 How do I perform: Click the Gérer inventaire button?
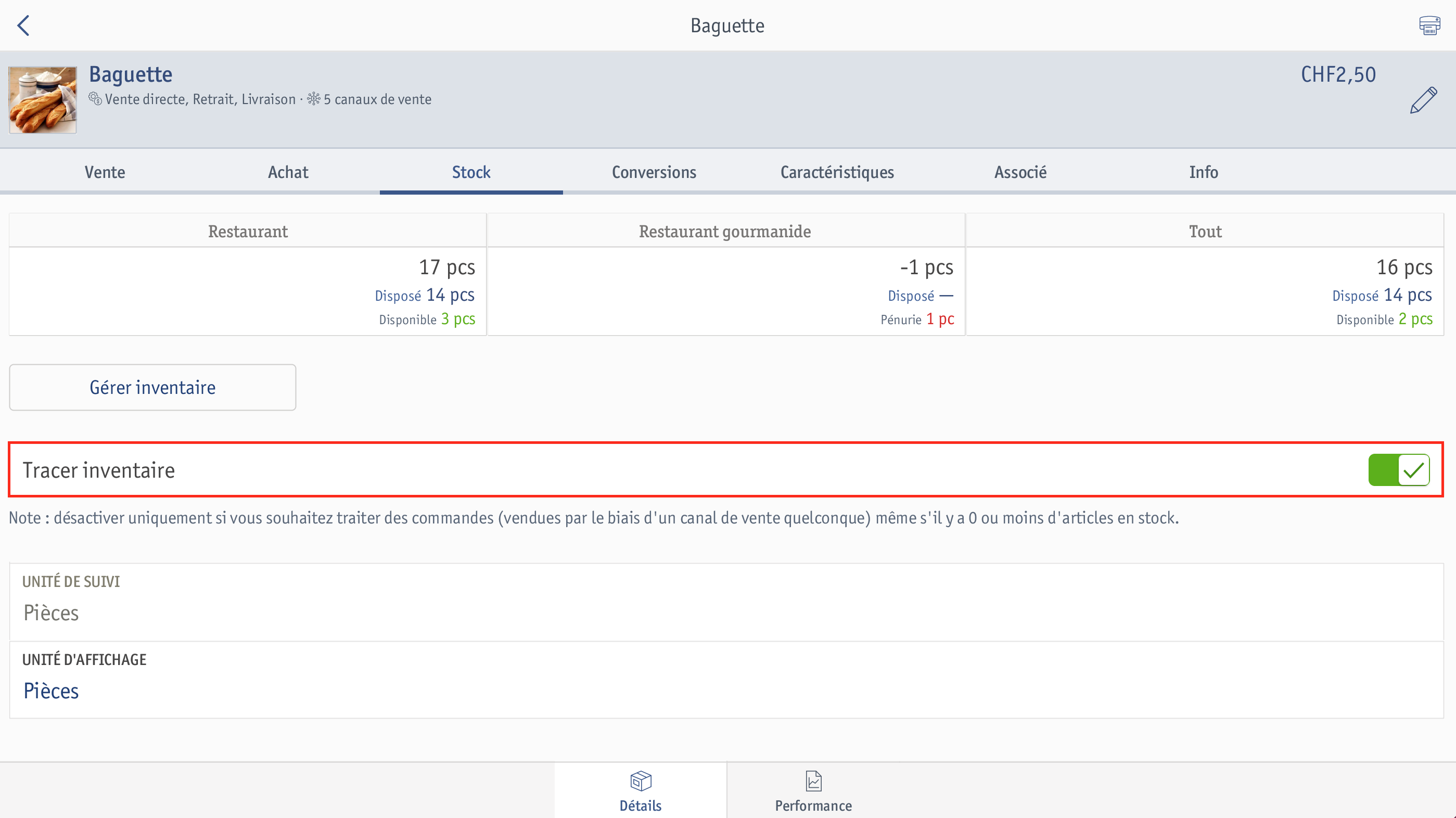(x=152, y=387)
